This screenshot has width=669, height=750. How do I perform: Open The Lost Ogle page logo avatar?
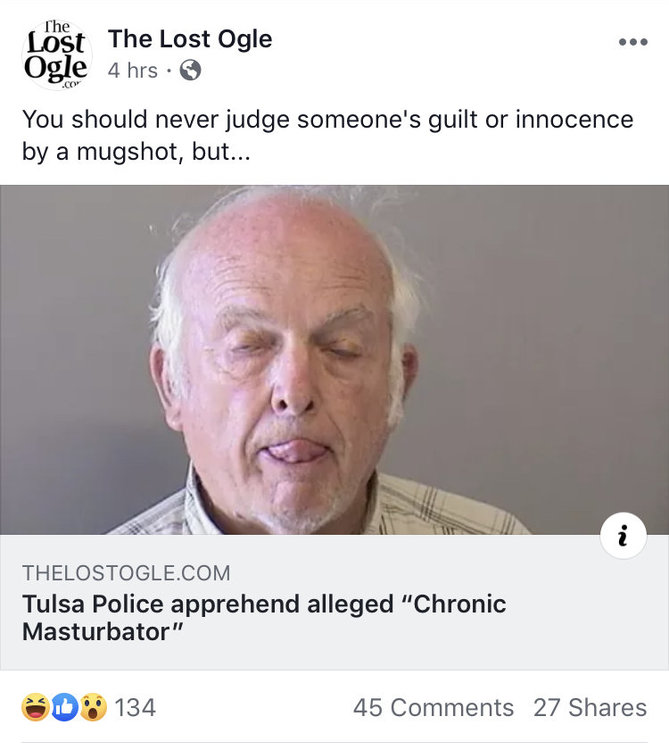click(x=56, y=55)
